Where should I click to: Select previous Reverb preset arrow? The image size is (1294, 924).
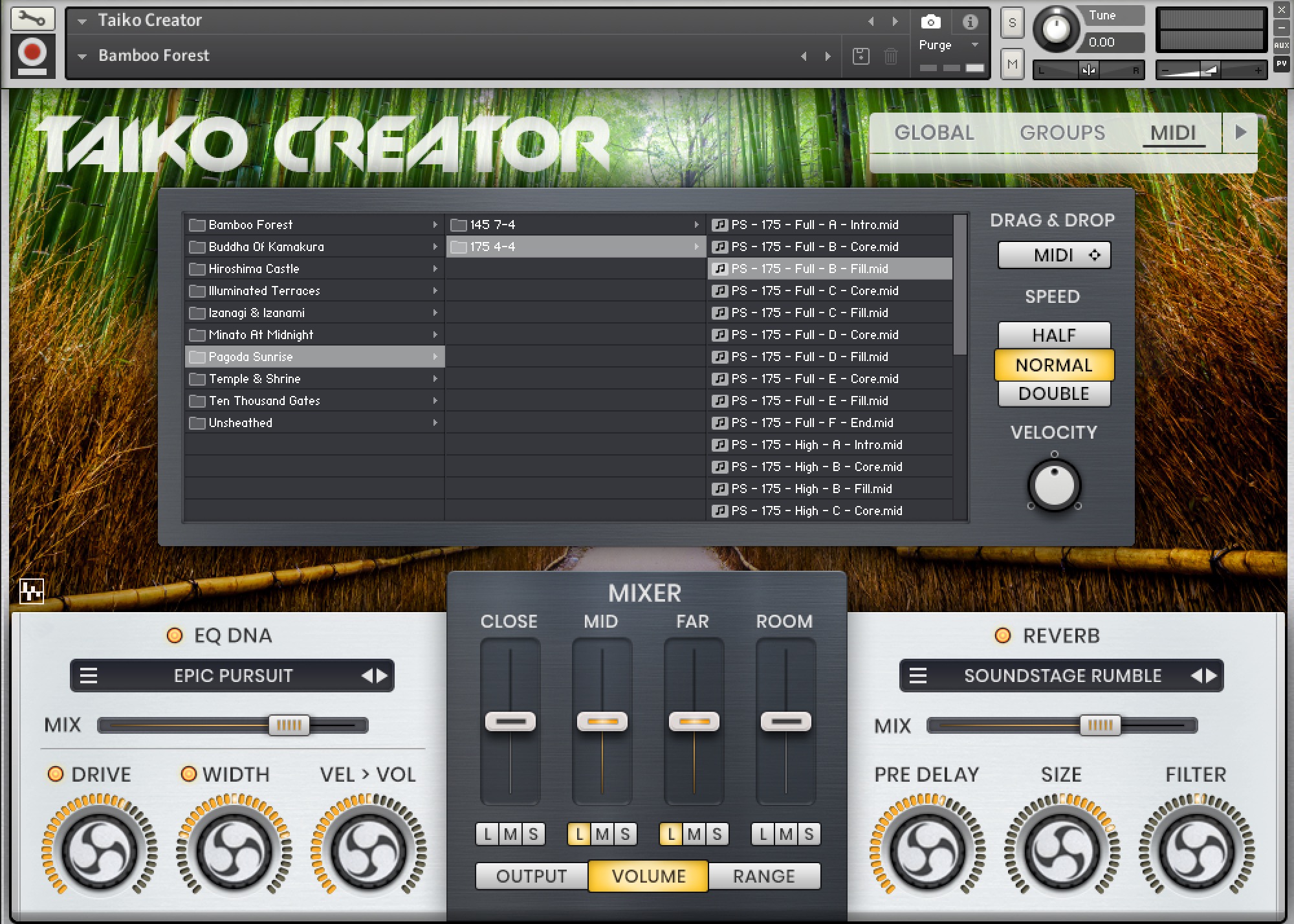(x=1196, y=676)
